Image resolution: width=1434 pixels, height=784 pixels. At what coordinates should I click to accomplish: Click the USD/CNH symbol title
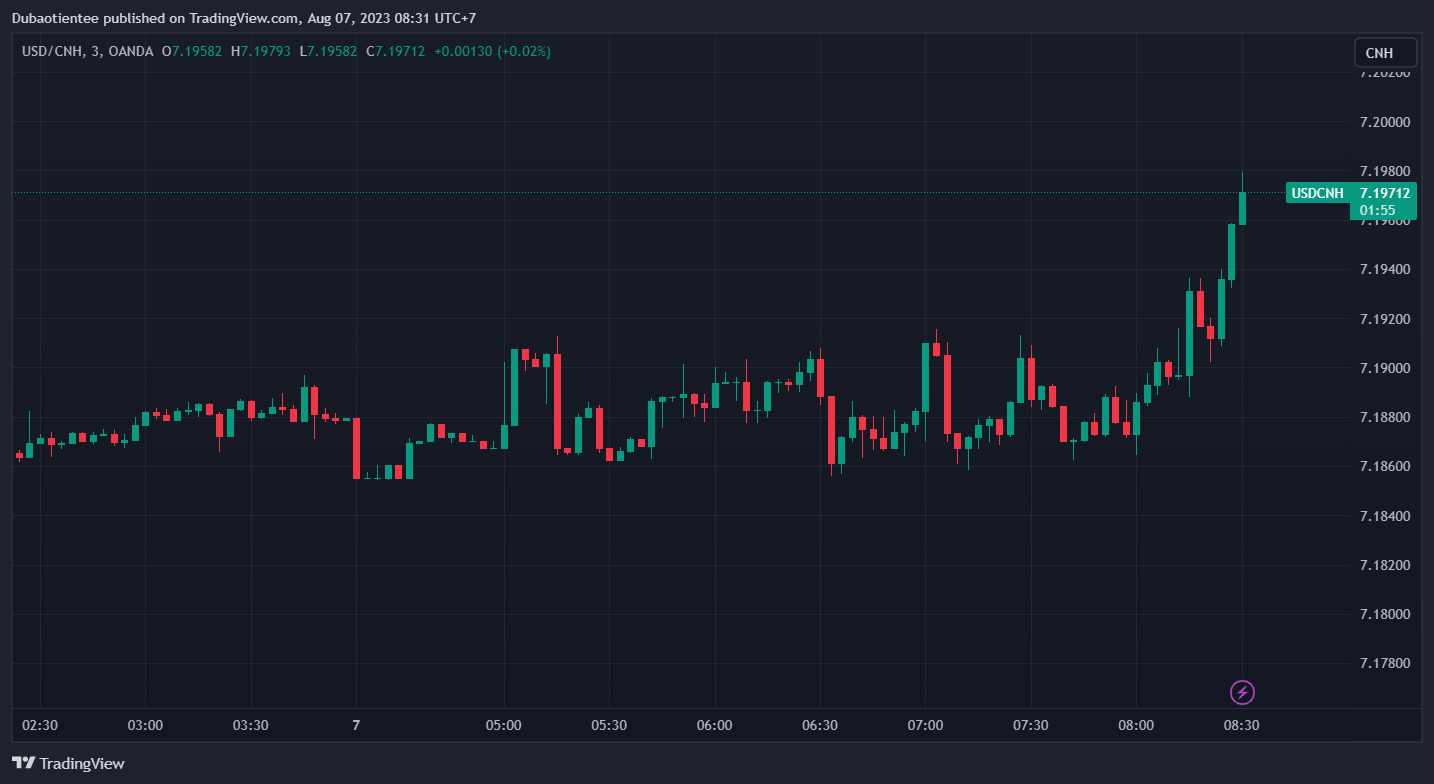point(54,51)
